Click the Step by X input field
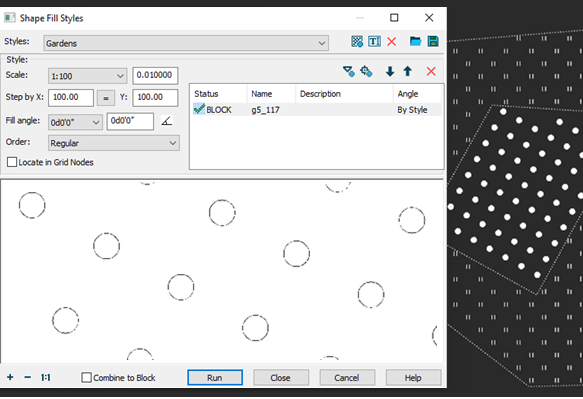This screenshot has height=399, width=583. point(71,97)
